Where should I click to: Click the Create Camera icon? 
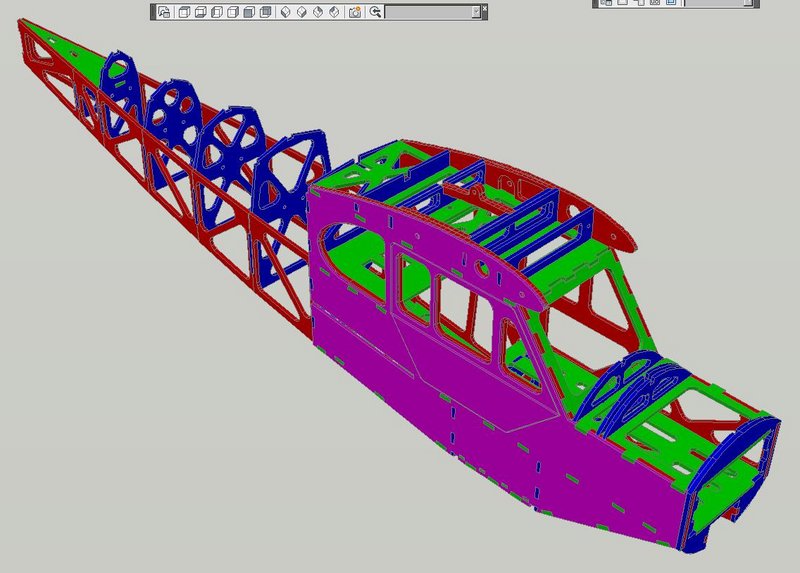point(355,12)
